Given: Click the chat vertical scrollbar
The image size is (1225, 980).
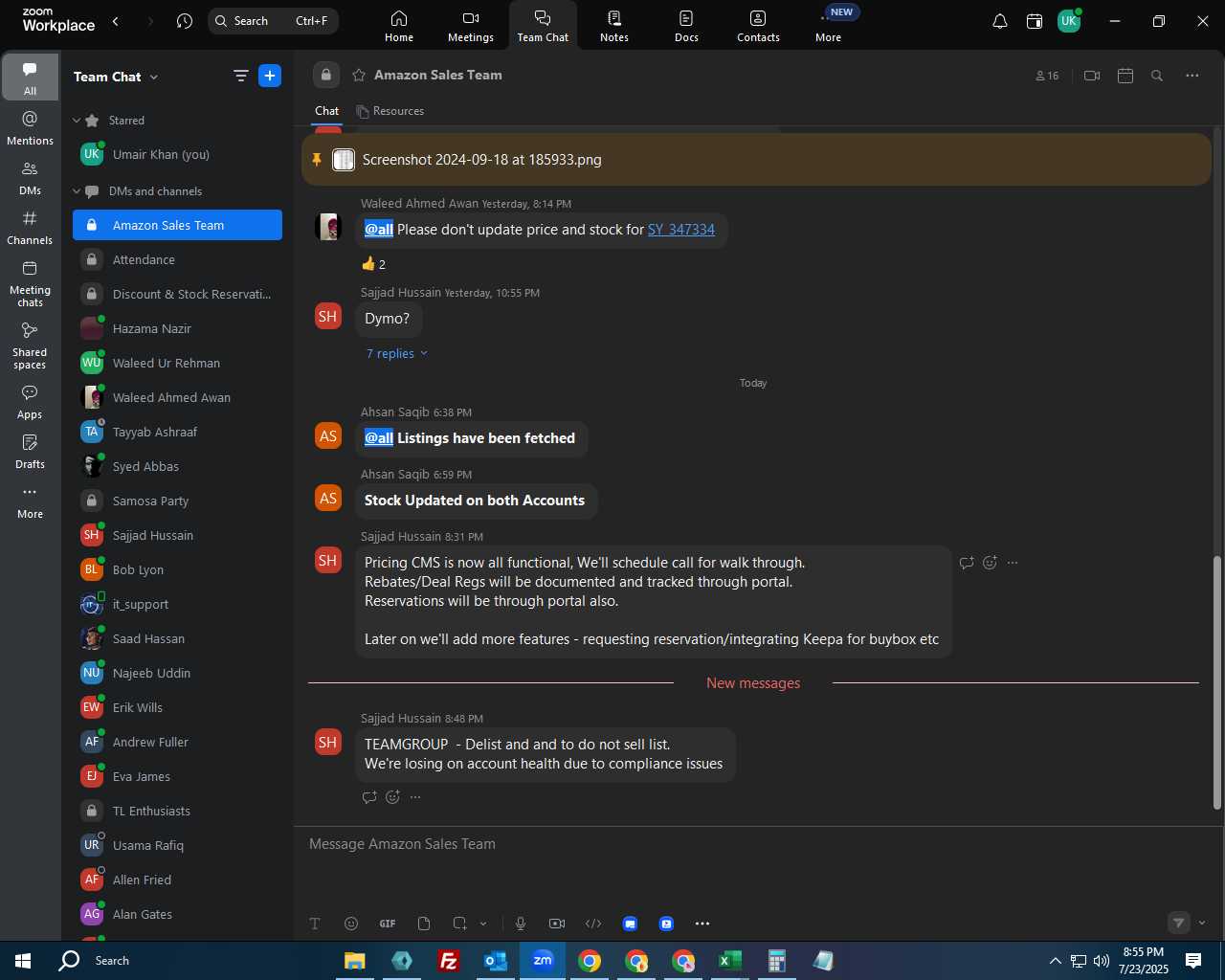Looking at the screenshot, I should [1217, 682].
